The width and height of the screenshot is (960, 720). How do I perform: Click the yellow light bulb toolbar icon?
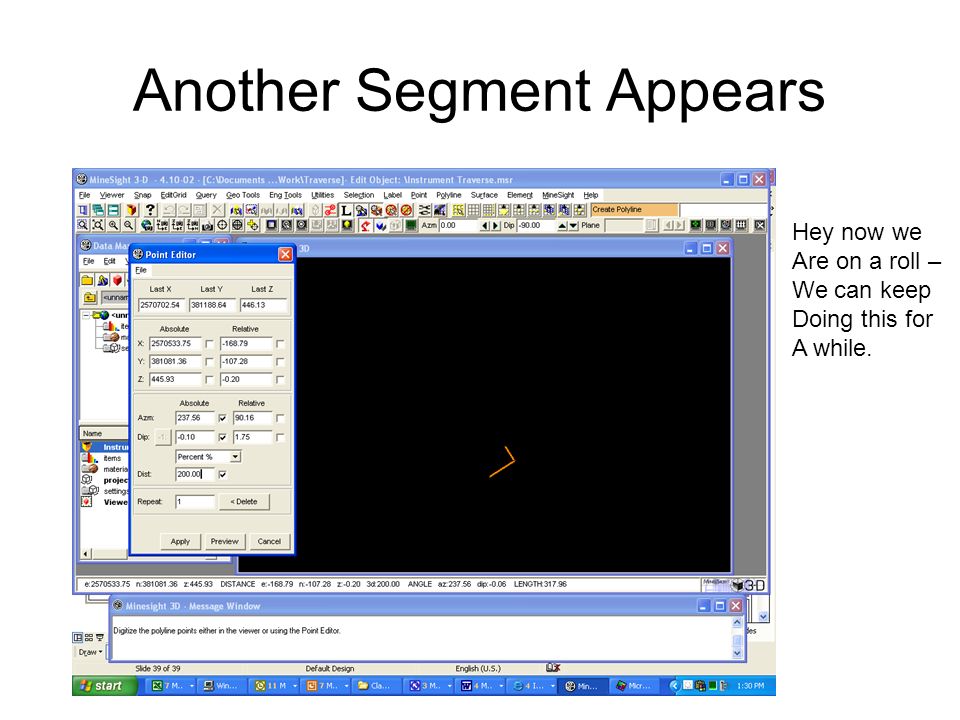coord(347,225)
